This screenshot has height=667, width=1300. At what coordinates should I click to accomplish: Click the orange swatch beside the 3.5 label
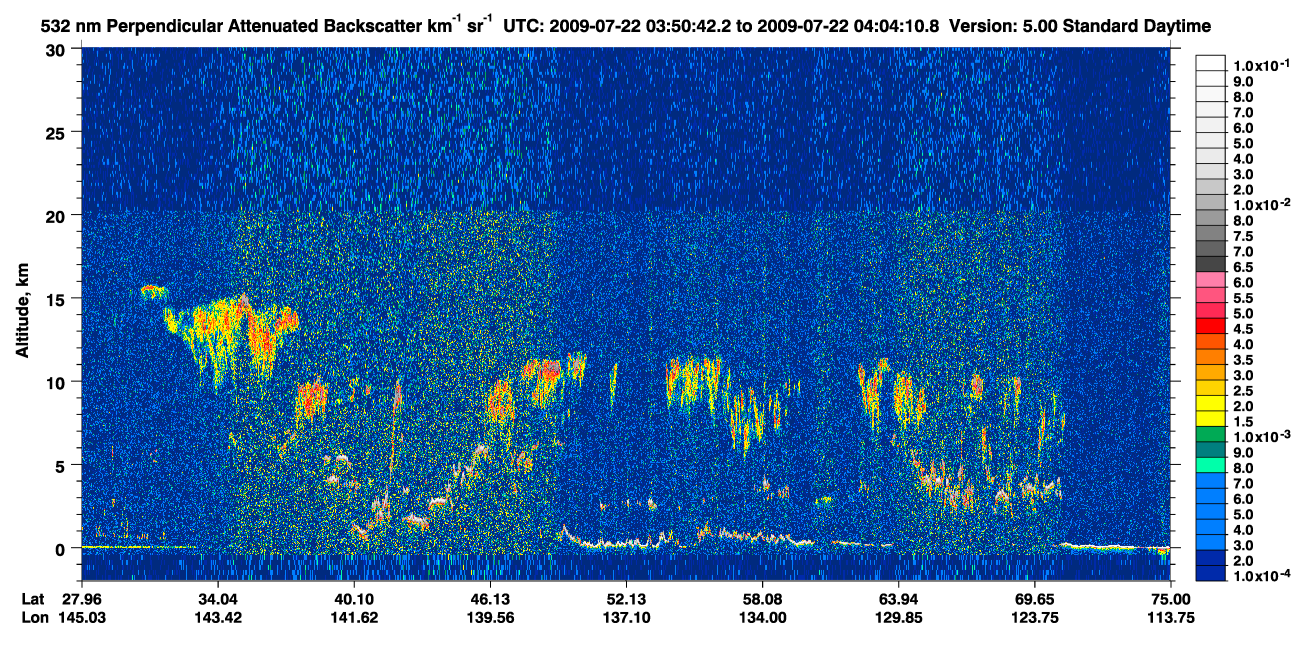(x=1210, y=357)
